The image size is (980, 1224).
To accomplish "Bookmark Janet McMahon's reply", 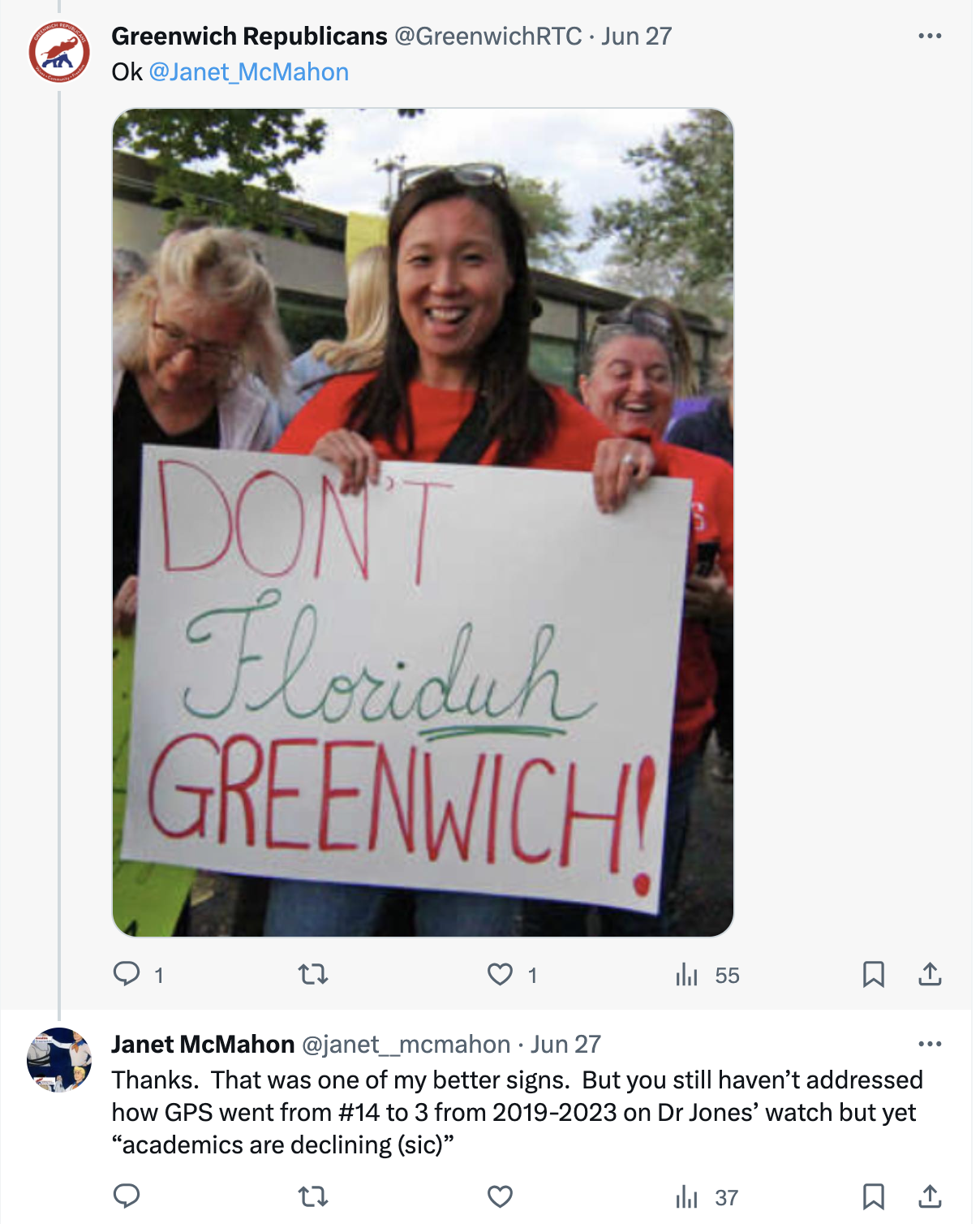I will (x=873, y=1196).
